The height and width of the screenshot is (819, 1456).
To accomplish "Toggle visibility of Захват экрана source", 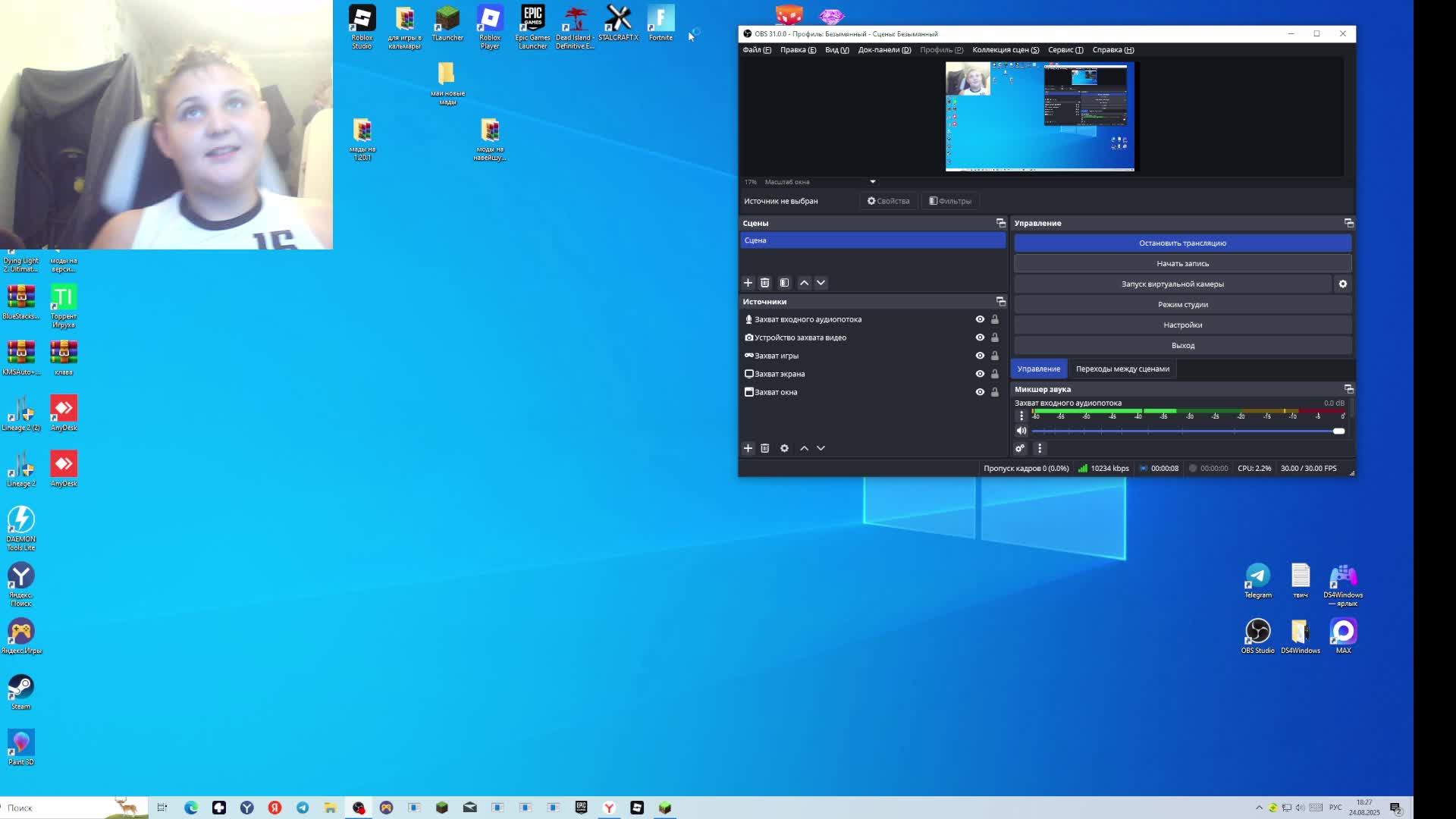I will tap(980, 374).
